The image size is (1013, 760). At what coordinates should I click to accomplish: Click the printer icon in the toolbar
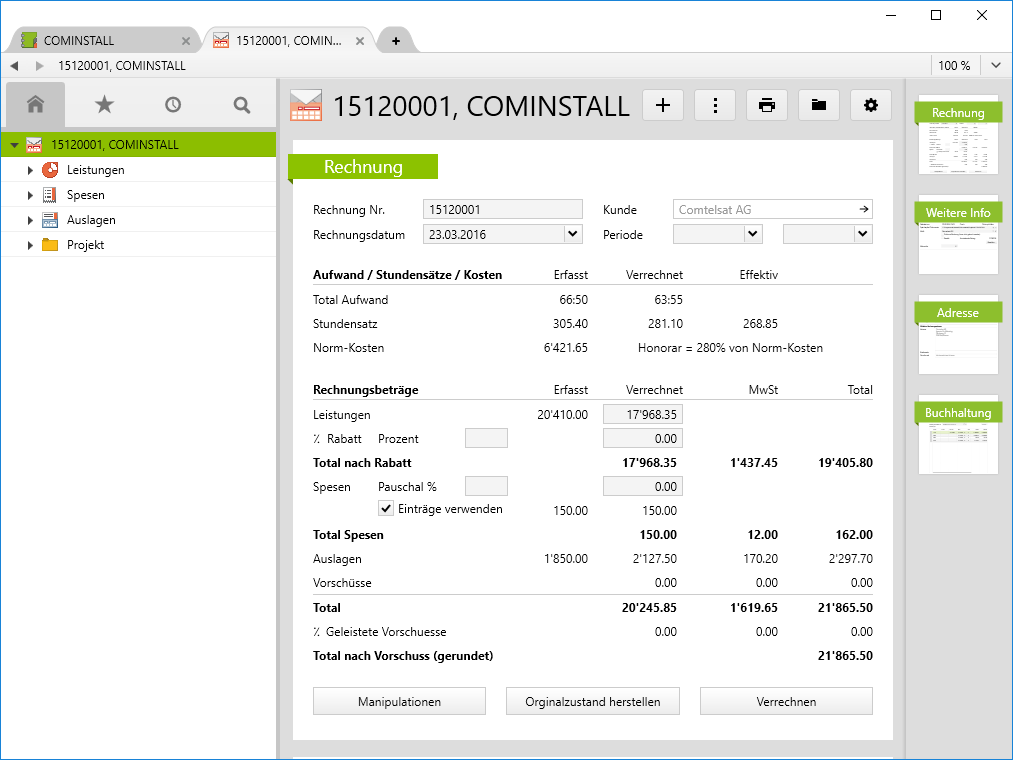766,104
